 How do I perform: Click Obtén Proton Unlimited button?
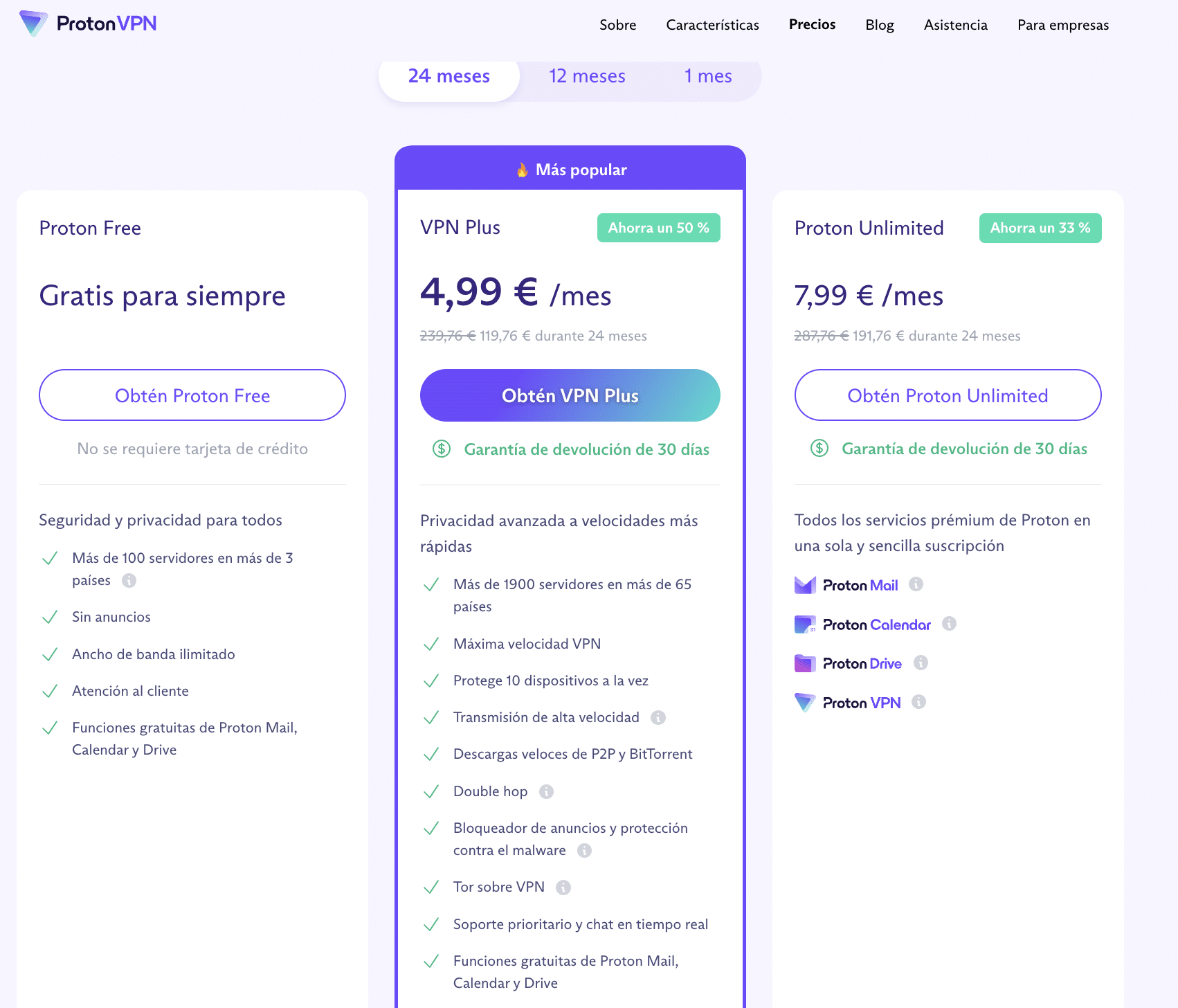pos(948,395)
